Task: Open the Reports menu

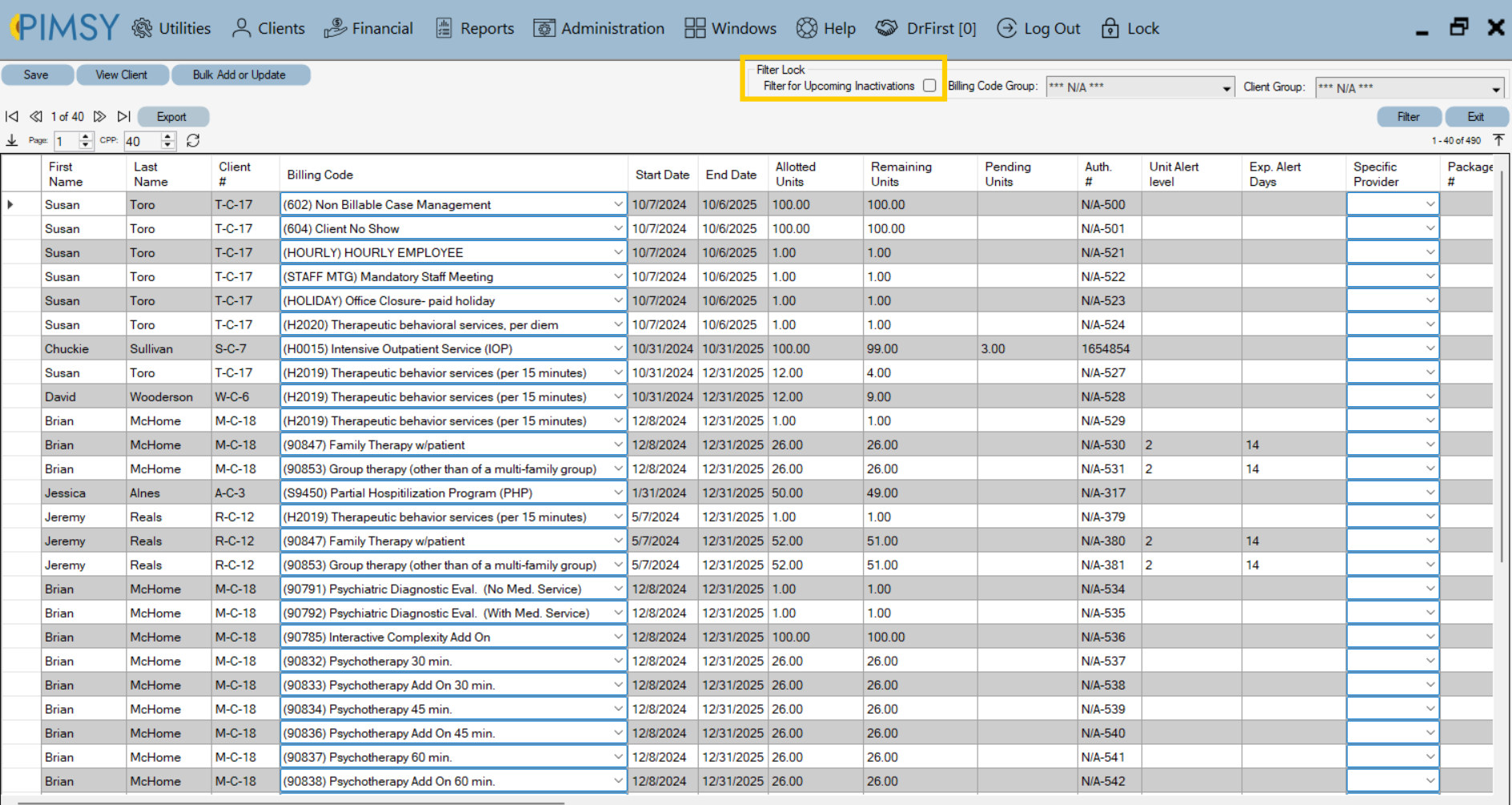Action: click(474, 28)
